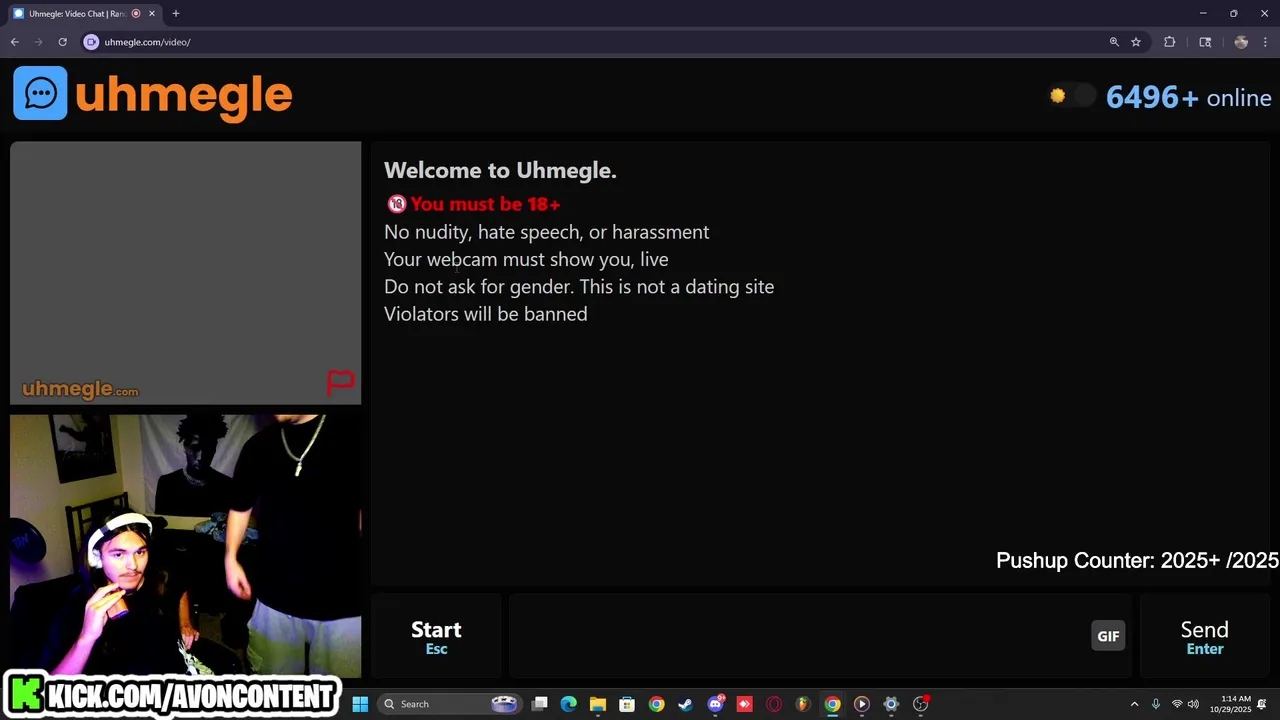Viewport: 1280px width, 720px height.
Task: Open the Wi-Fi network tray icon
Action: pos(1177,704)
